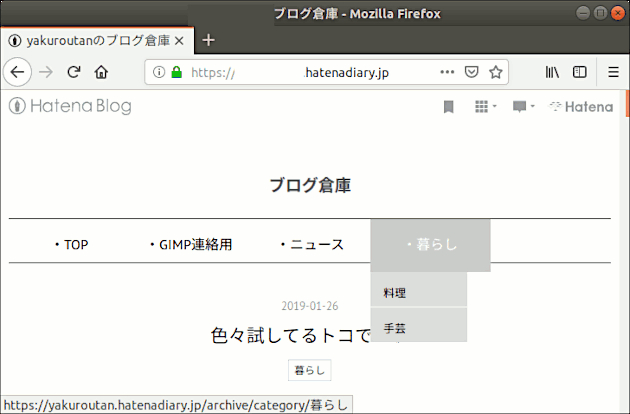Close the yakuroutan blog tab
The height and width of the screenshot is (414, 630).
tap(179, 41)
